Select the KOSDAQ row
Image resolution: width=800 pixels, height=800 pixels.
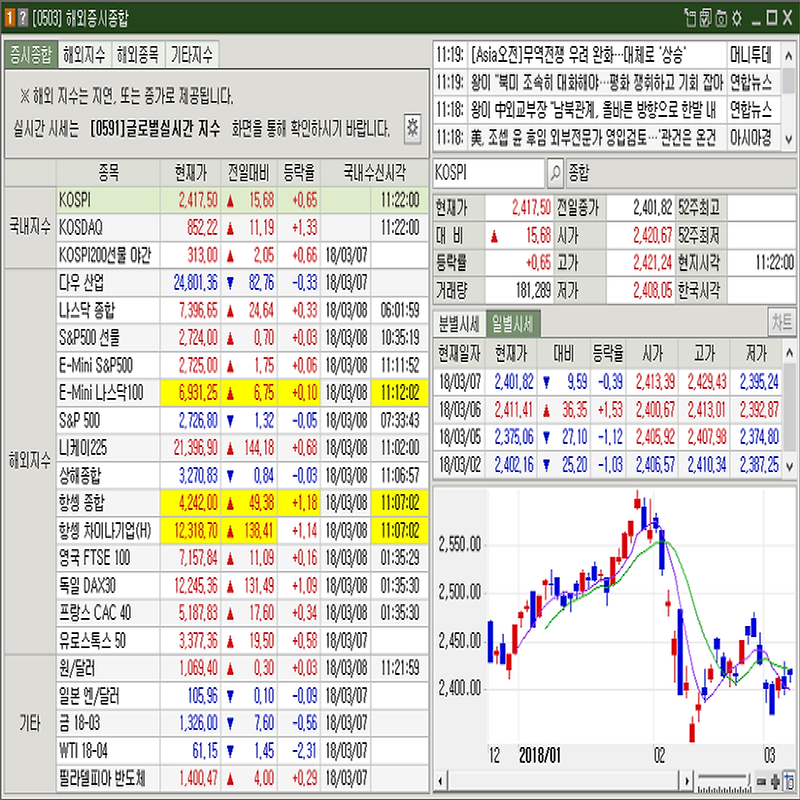pyautogui.click(x=242, y=228)
